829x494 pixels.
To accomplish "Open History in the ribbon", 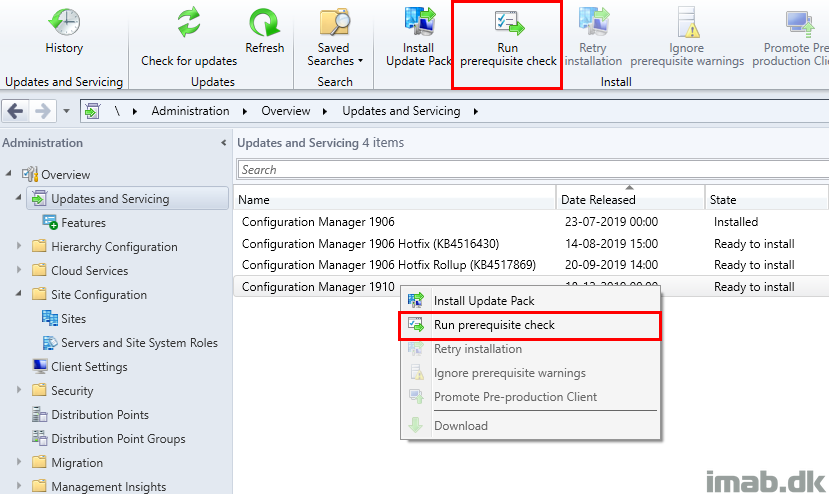I will click(64, 31).
